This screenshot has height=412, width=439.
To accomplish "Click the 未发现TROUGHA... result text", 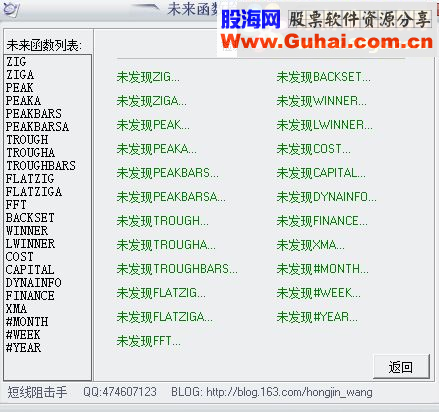I will (166, 245).
